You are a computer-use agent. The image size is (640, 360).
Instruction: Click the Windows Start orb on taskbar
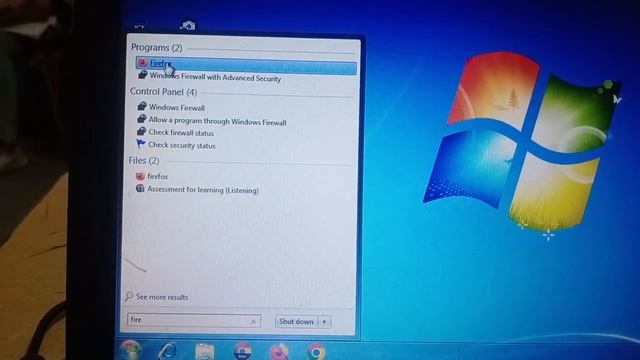pos(130,350)
